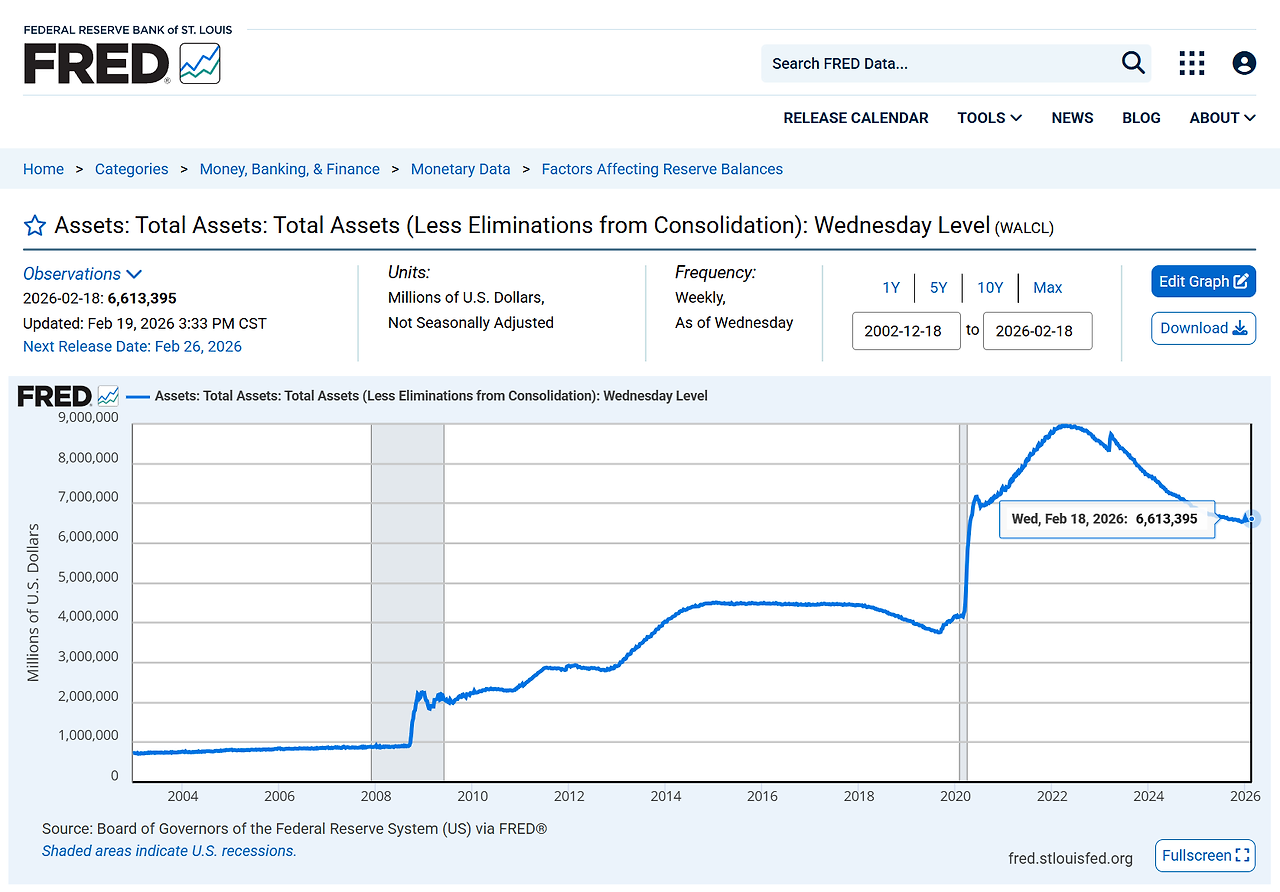This screenshot has height=892, width=1280.
Task: Add series to favorites via the star icon
Action: (35, 225)
